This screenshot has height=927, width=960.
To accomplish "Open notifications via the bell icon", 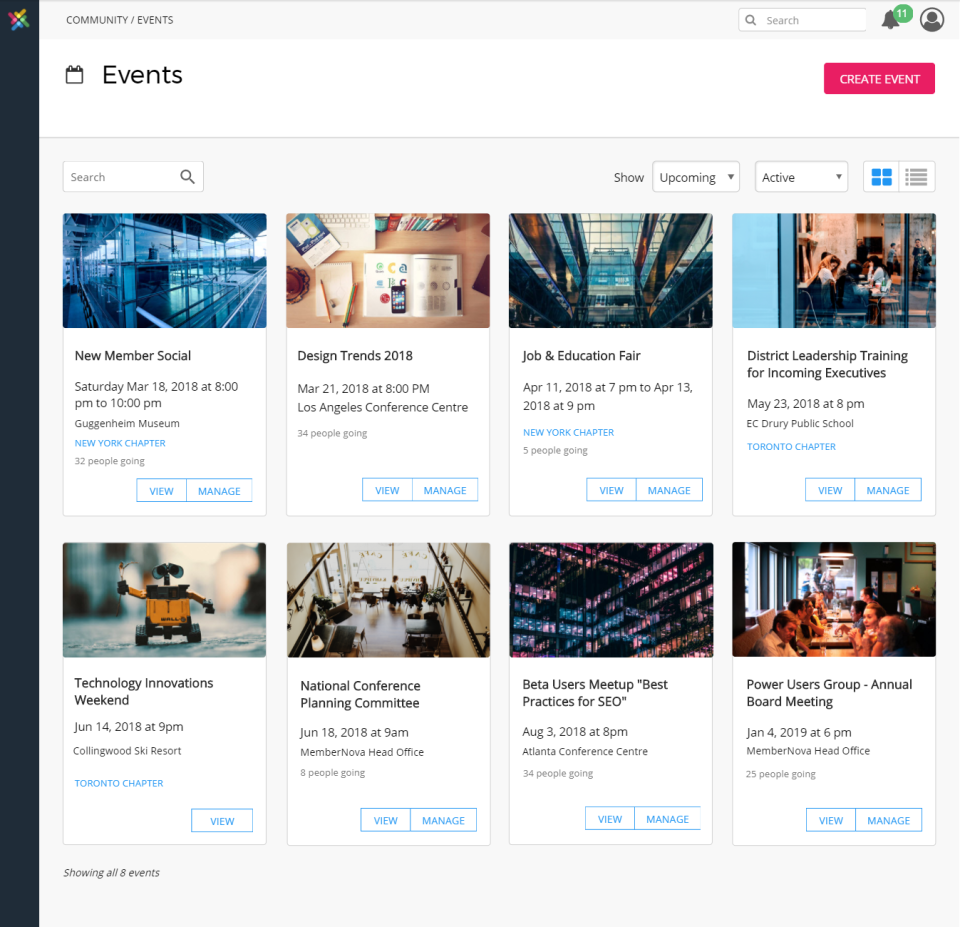I will [x=888, y=20].
